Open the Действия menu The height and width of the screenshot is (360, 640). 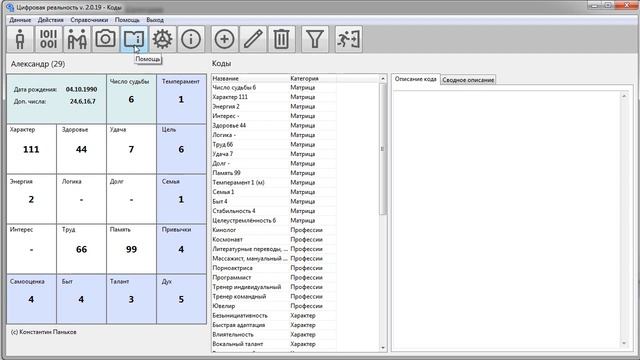coord(51,20)
